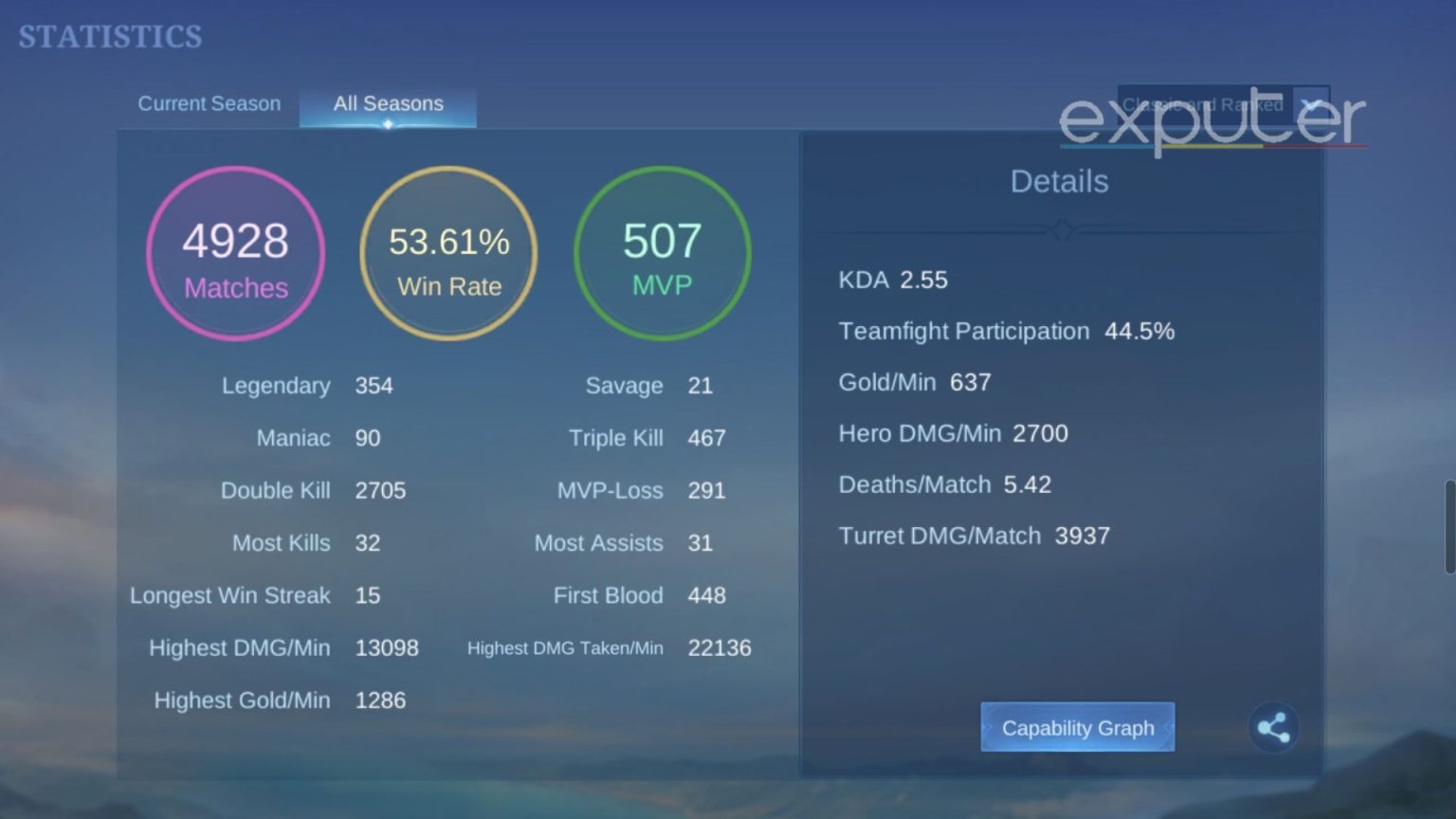Click the right-edge scrollbar handle

click(1449, 527)
